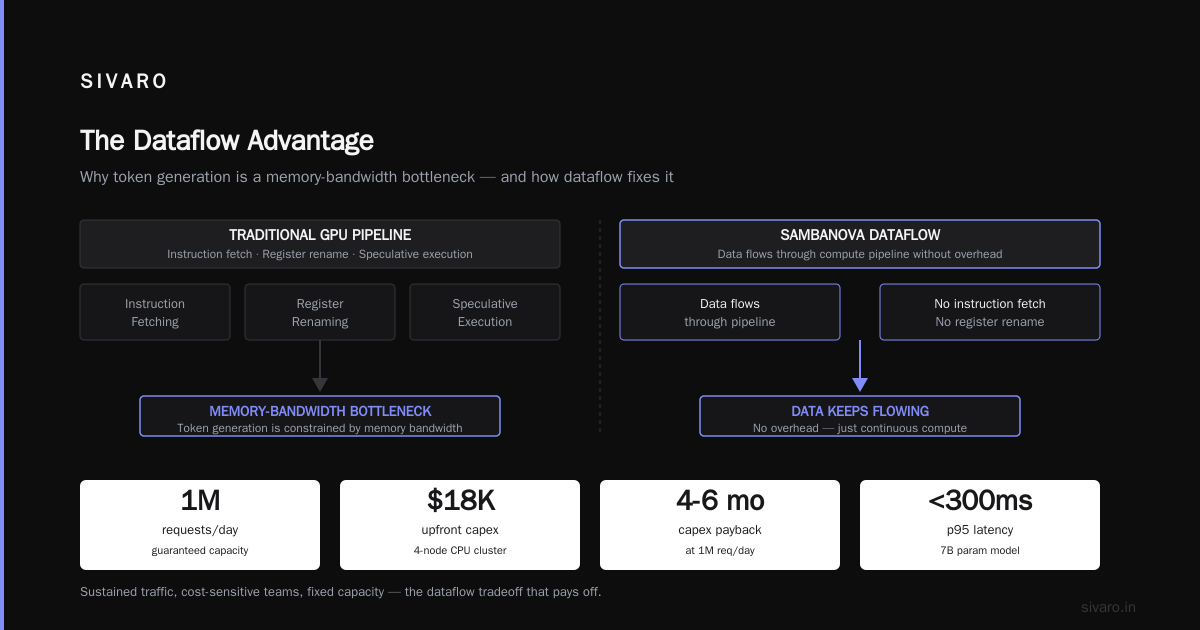Click the Data Keeps Flowing box

coord(860,416)
